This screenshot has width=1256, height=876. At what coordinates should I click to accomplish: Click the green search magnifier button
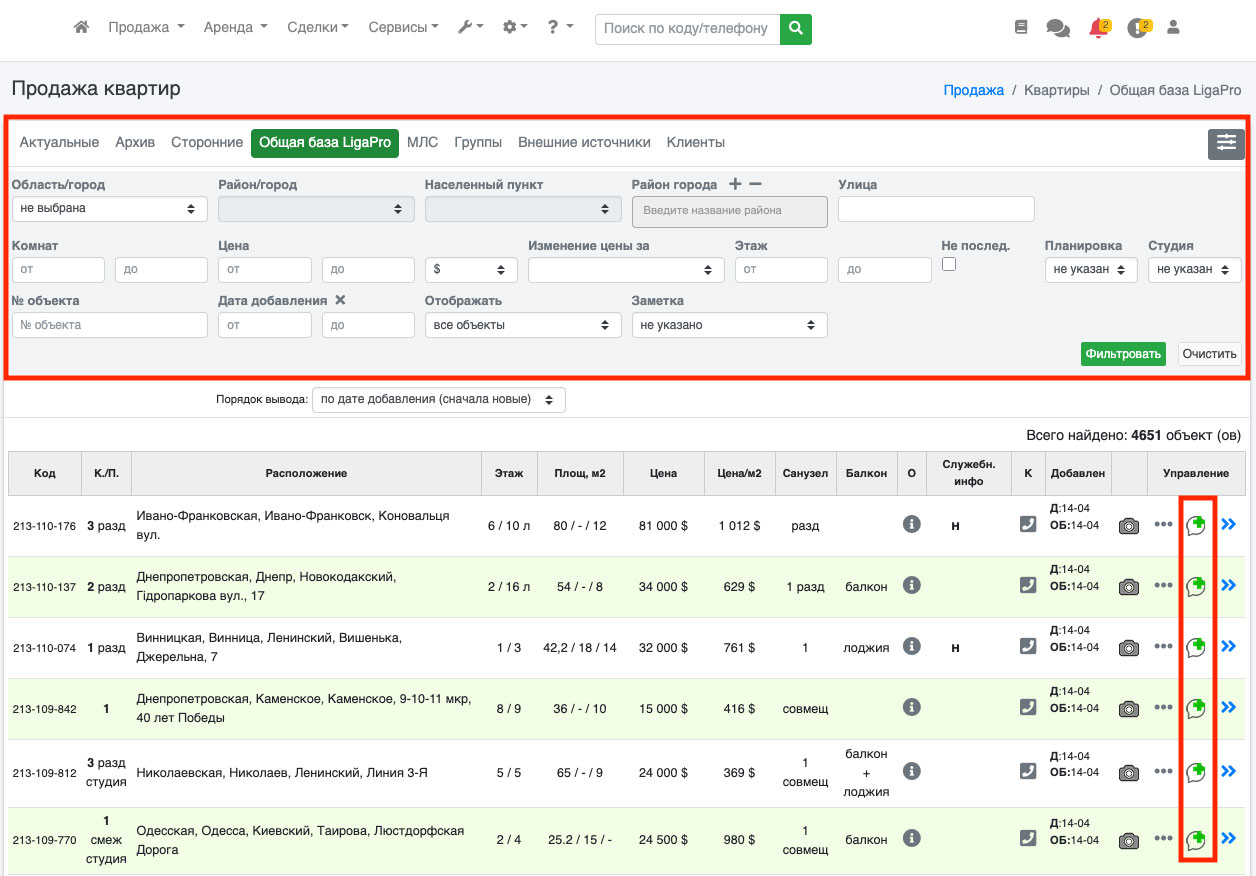pyautogui.click(x=796, y=29)
